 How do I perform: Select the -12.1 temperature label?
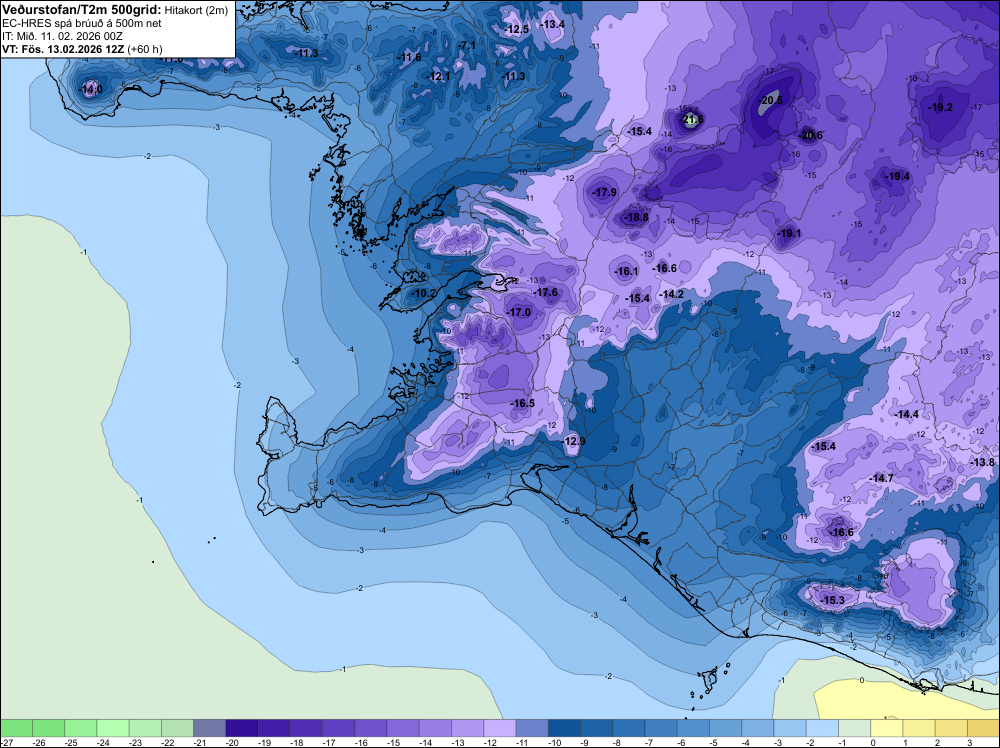click(438, 77)
